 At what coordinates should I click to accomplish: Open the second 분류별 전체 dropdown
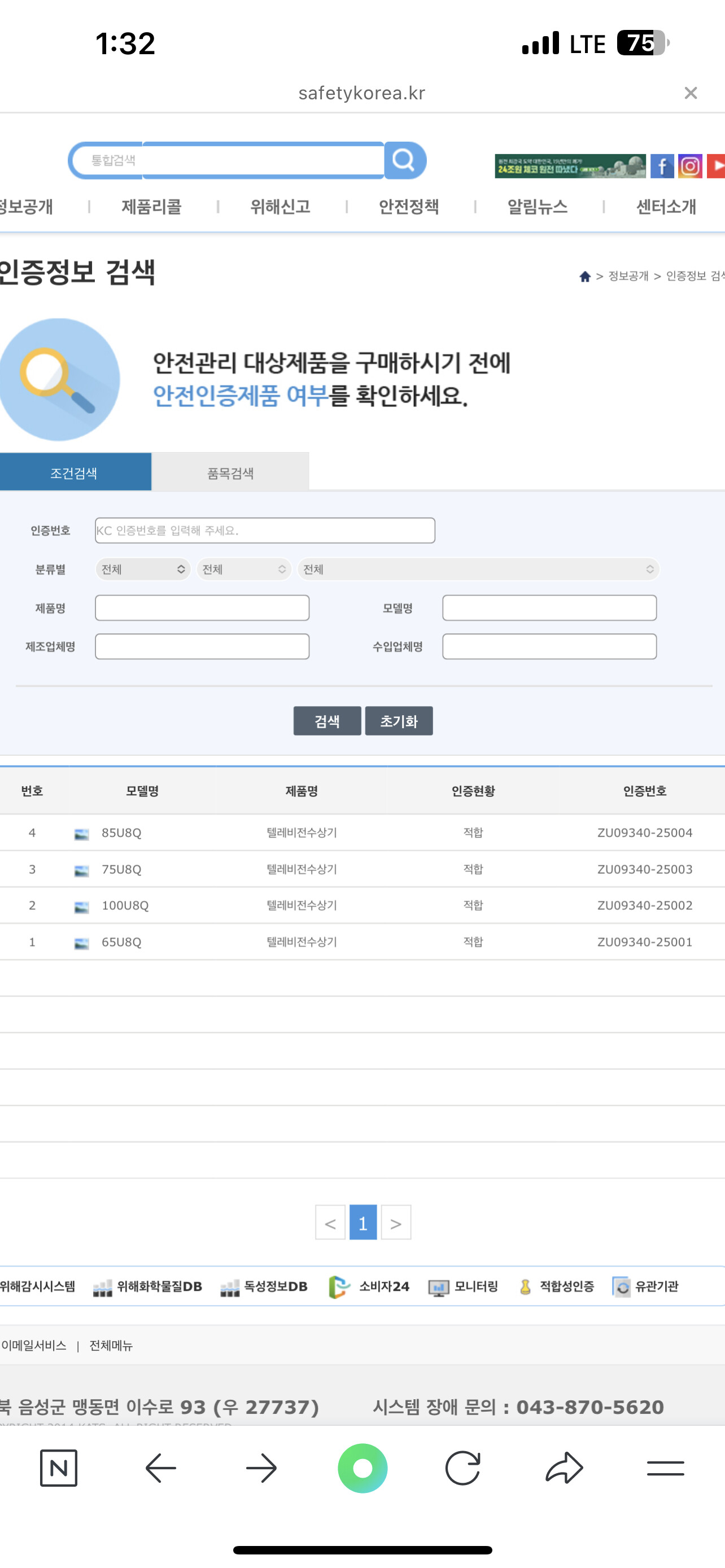pyautogui.click(x=244, y=569)
